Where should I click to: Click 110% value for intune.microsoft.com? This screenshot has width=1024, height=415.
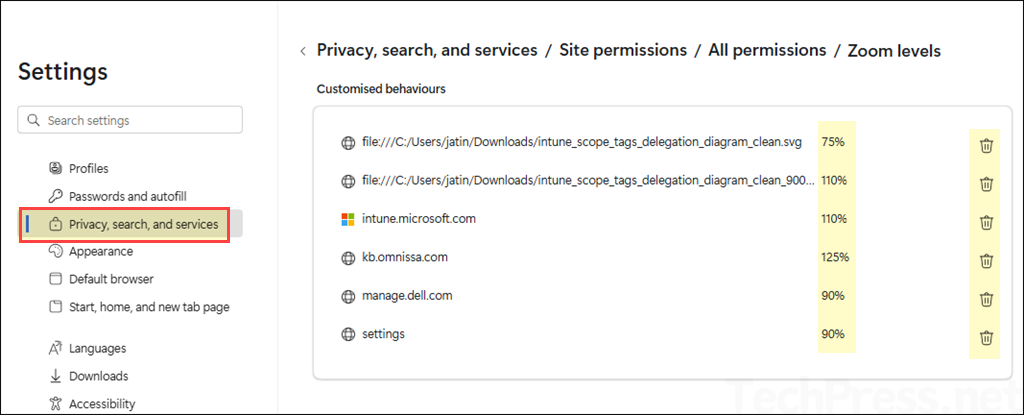[834, 219]
